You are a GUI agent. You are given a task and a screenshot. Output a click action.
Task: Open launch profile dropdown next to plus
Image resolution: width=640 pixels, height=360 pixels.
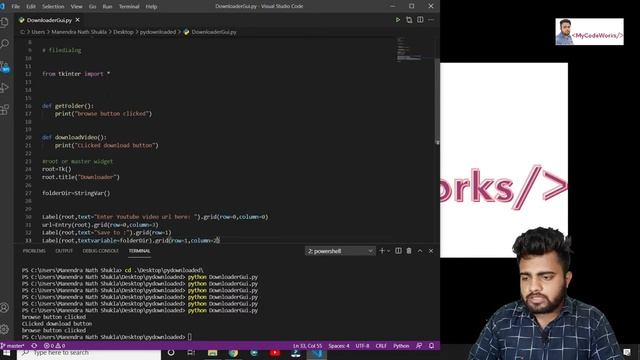(x=388, y=251)
